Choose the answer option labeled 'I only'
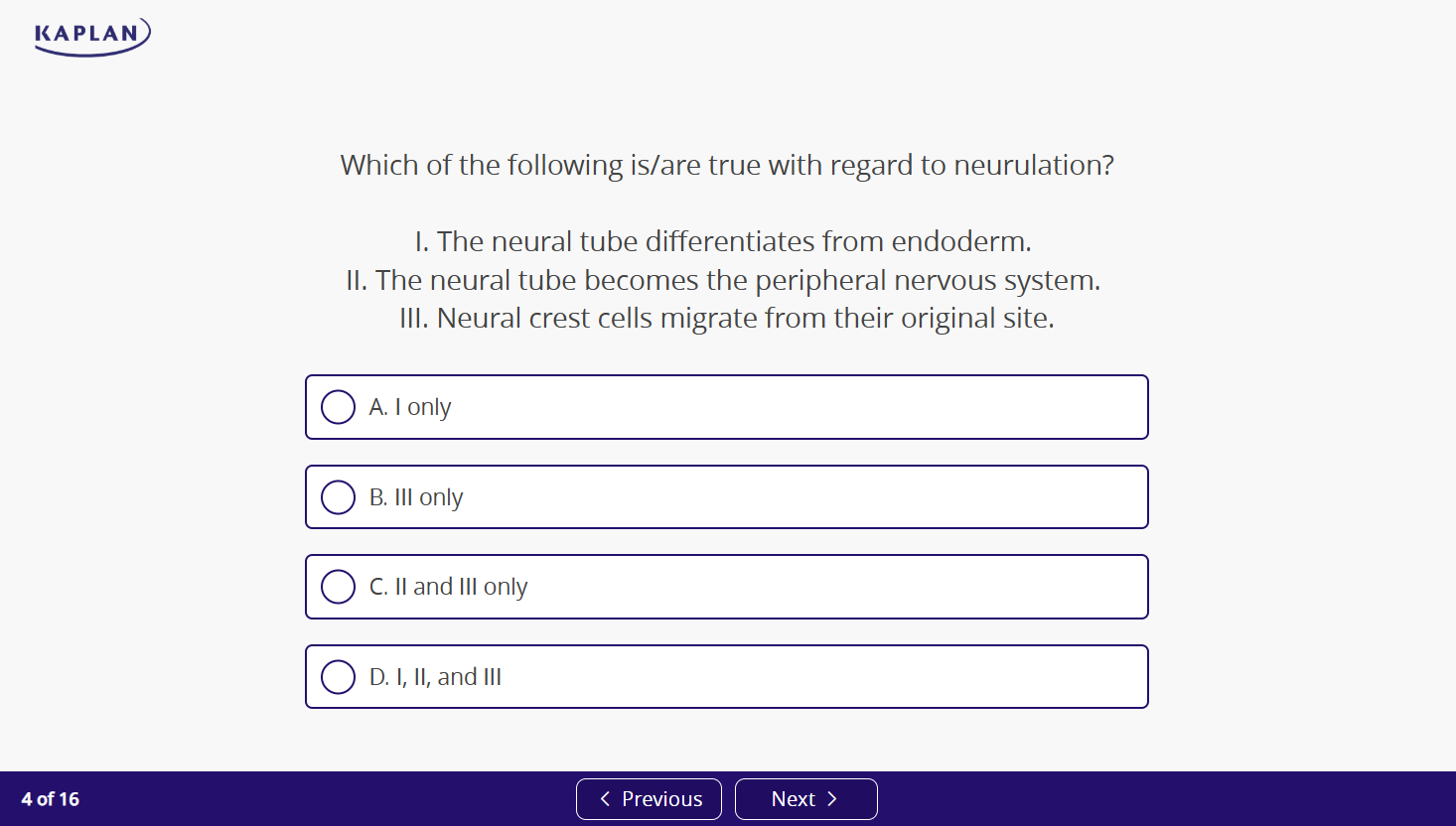The width and height of the screenshot is (1456, 826). coord(726,407)
